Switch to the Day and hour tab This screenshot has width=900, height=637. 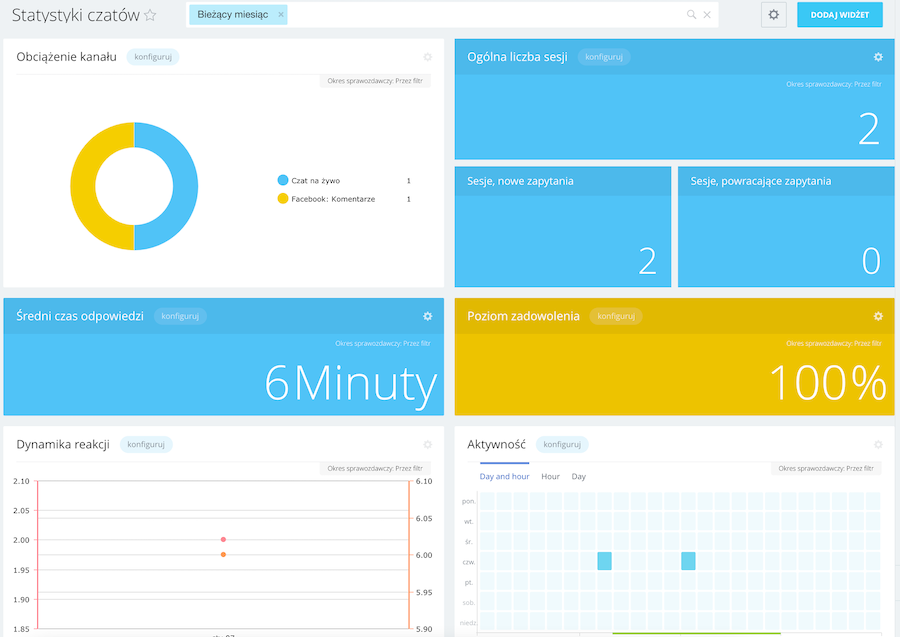pyautogui.click(x=505, y=476)
